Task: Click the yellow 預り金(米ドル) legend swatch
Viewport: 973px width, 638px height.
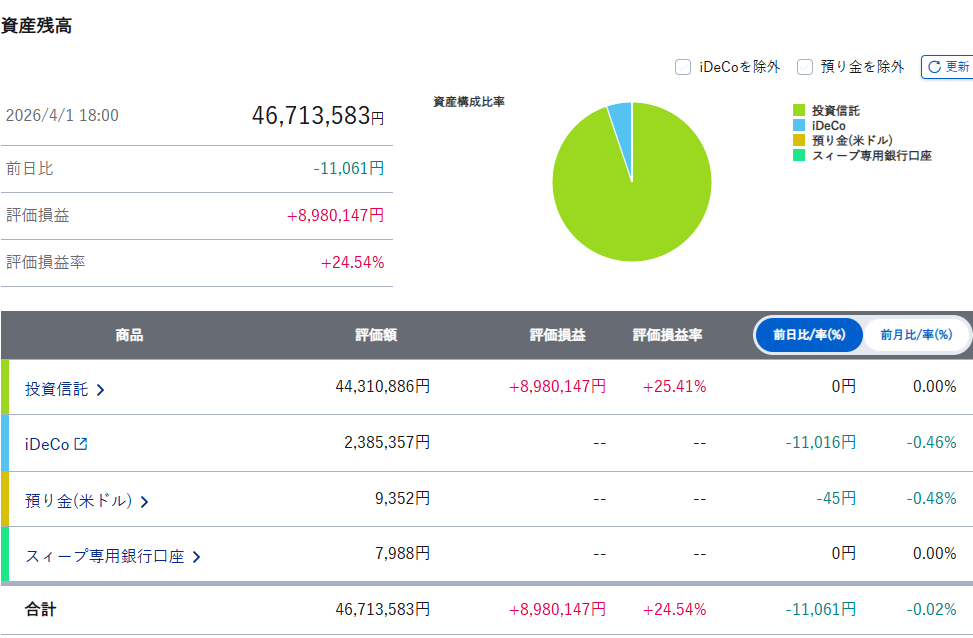Action: 799,141
